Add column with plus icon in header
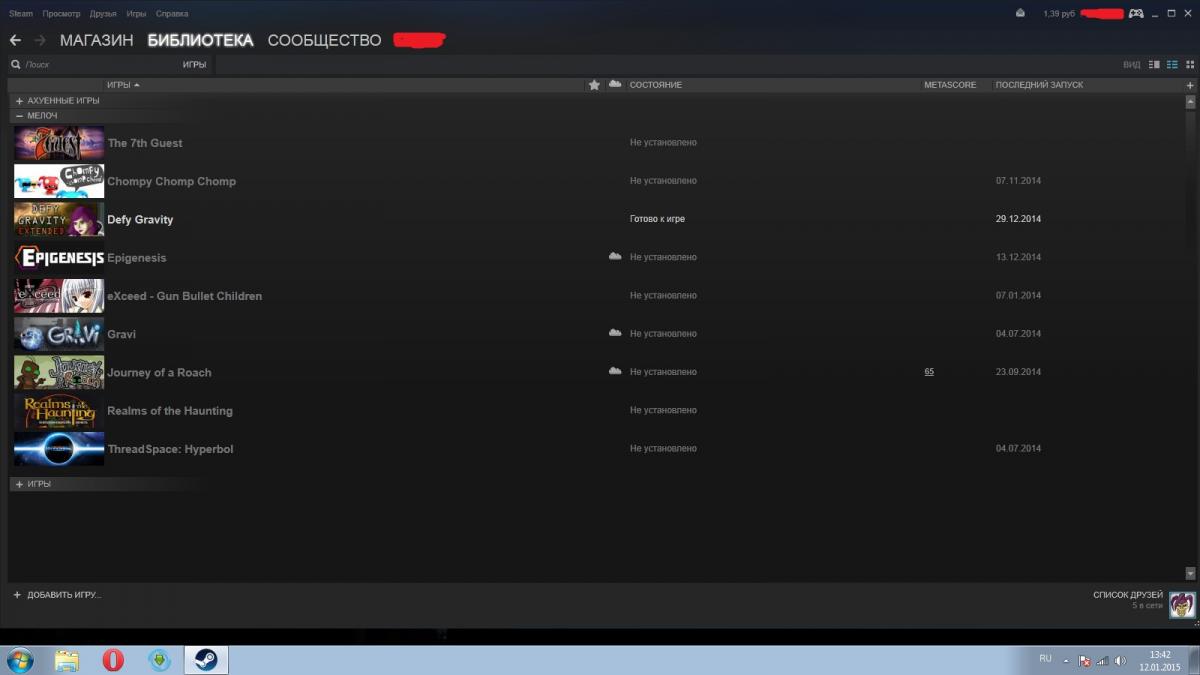The width and height of the screenshot is (1200, 675). pos(1190,85)
